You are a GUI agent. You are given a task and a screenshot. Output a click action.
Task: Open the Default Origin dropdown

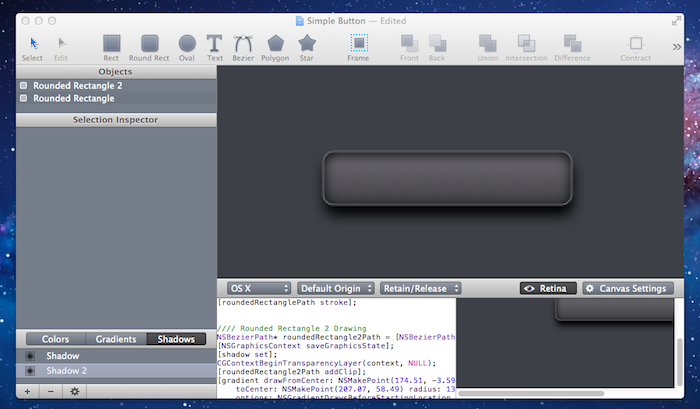click(x=336, y=288)
